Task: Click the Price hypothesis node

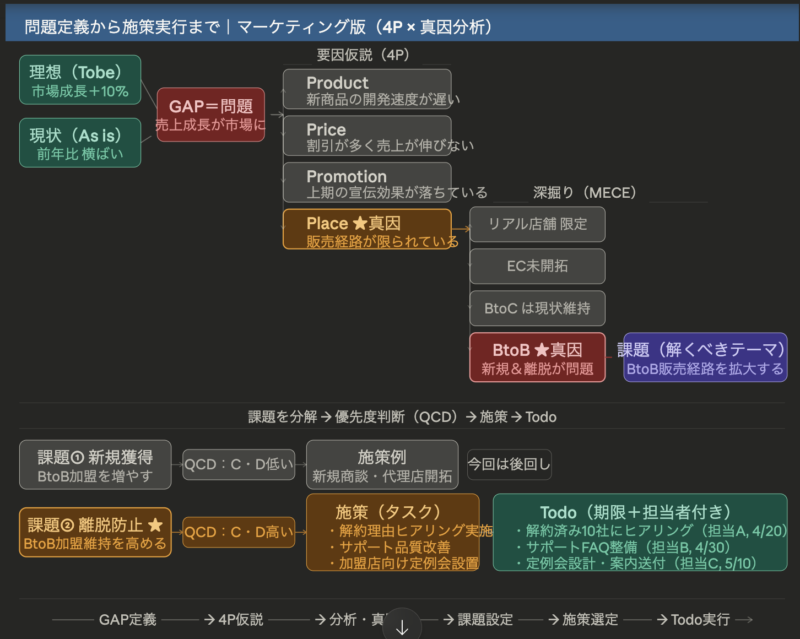Action: tap(366, 136)
